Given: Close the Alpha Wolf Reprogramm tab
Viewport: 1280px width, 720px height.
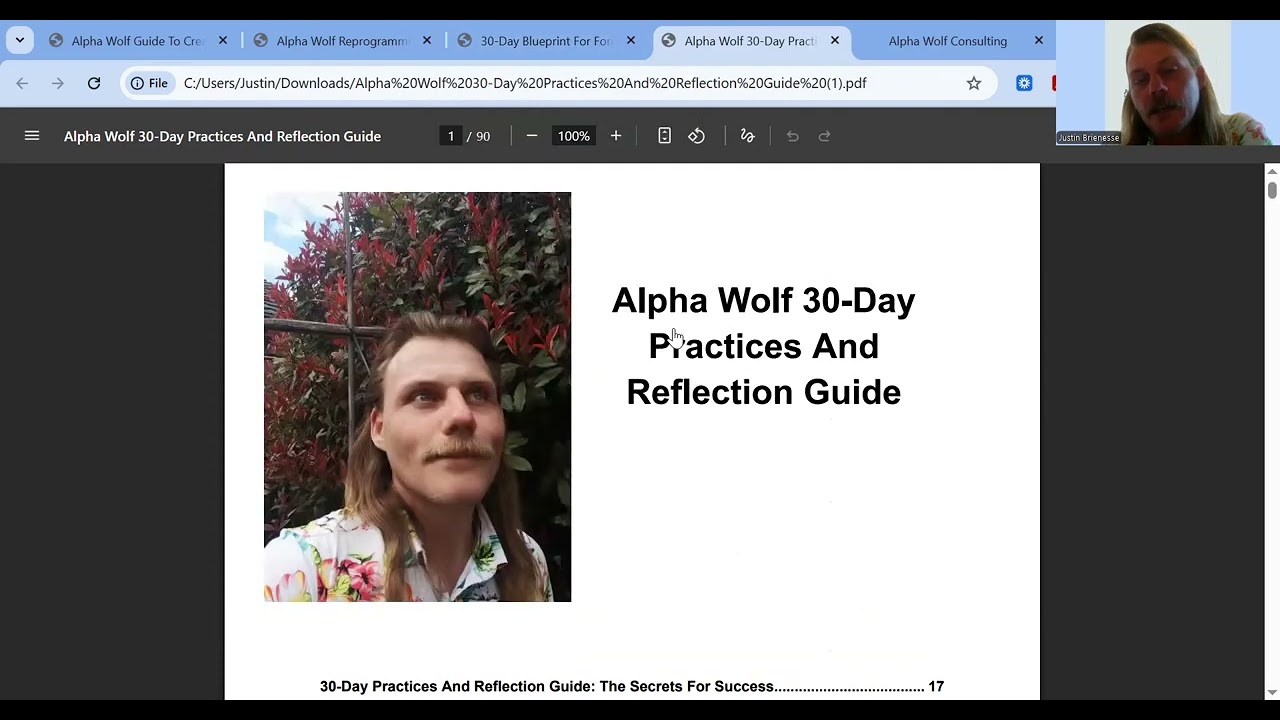Looking at the screenshot, I should [x=427, y=41].
